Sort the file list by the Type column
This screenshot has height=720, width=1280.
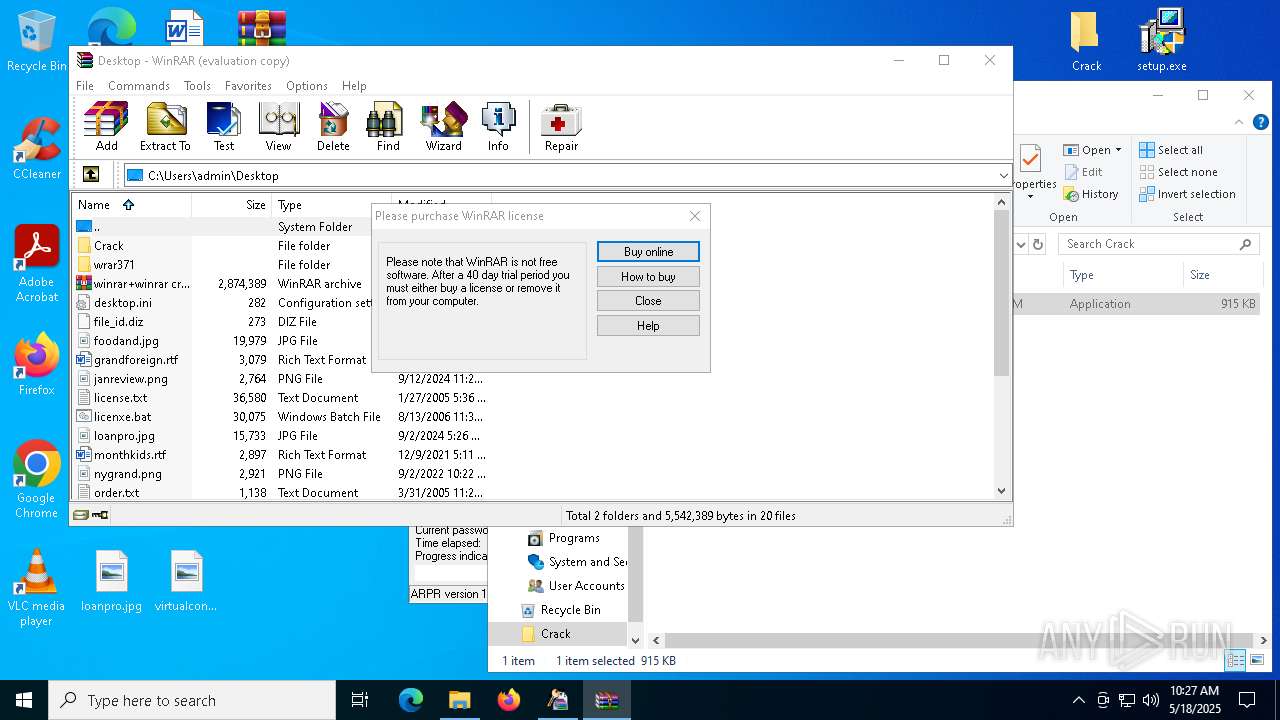(x=331, y=205)
